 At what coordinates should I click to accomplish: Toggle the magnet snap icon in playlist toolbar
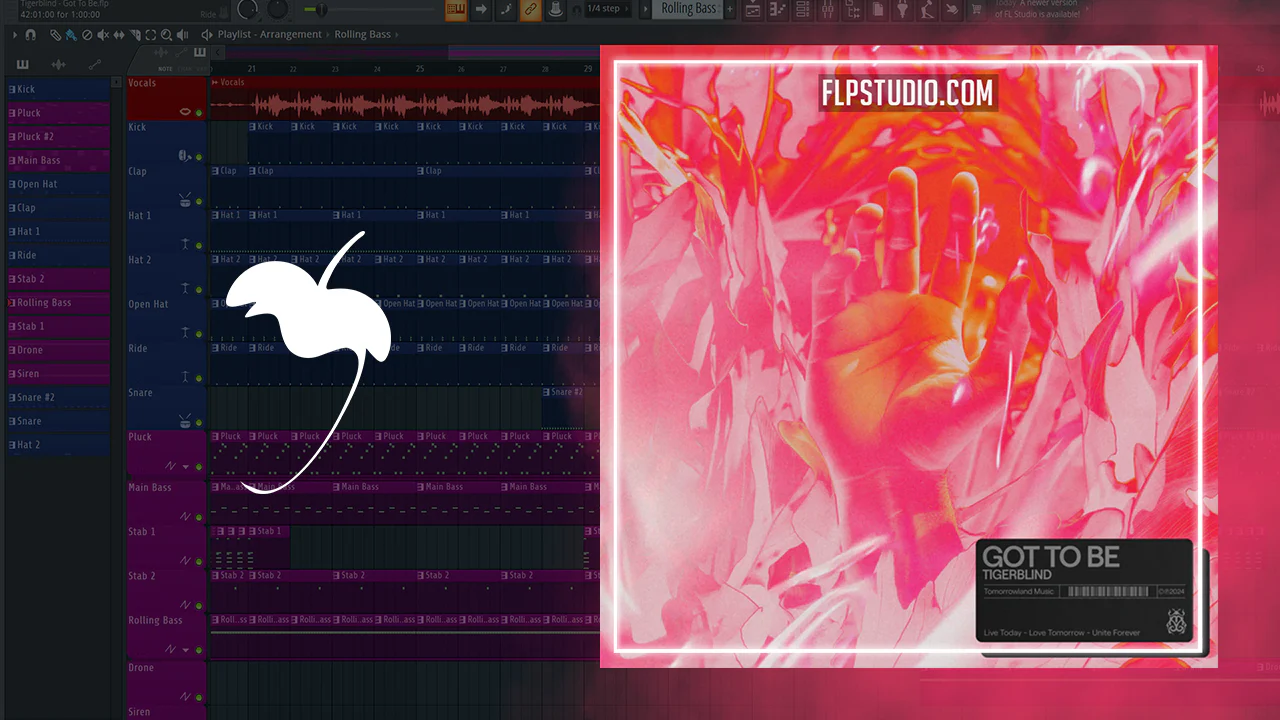point(31,35)
